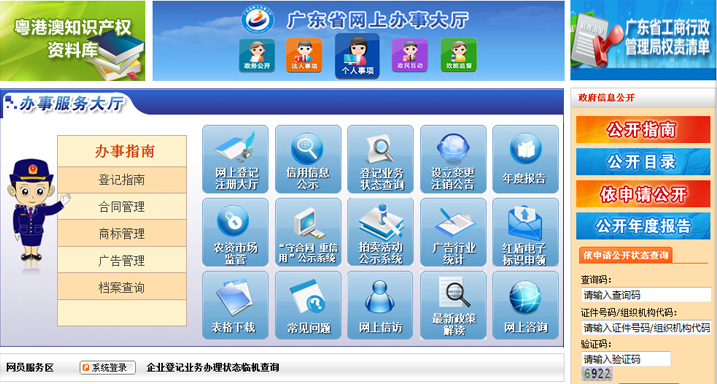Screen dimensions: 717x384
Task: Open 信用信息公示 icon tile
Action: 308,159
